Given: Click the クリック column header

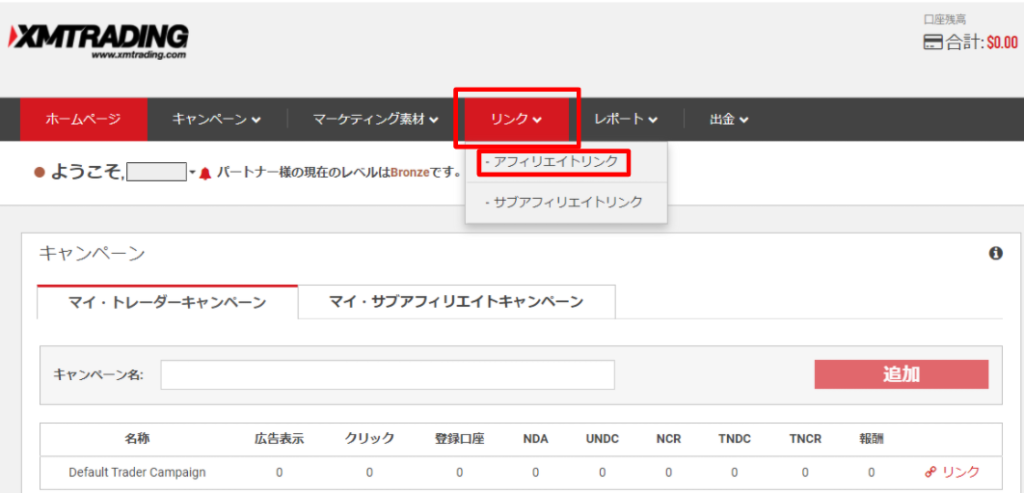Looking at the screenshot, I should (x=369, y=438).
